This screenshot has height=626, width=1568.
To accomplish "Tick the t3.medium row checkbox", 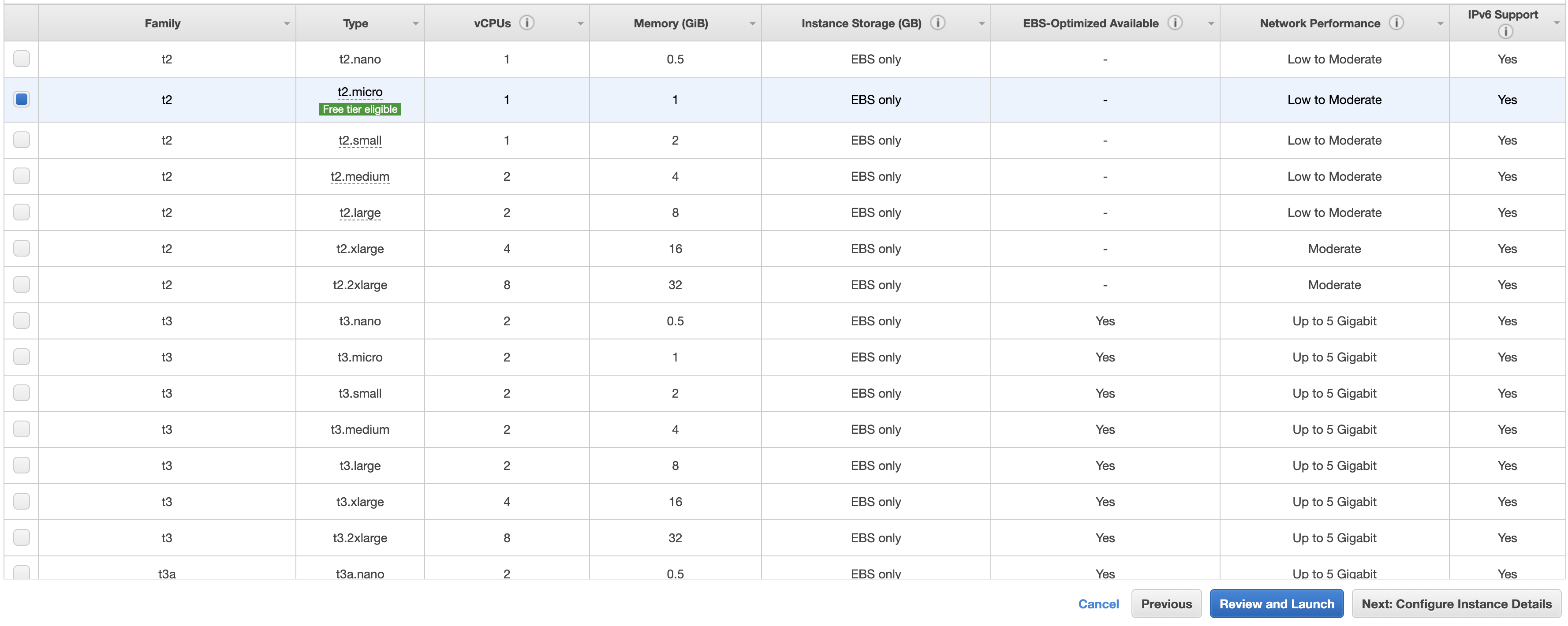I will [x=21, y=429].
